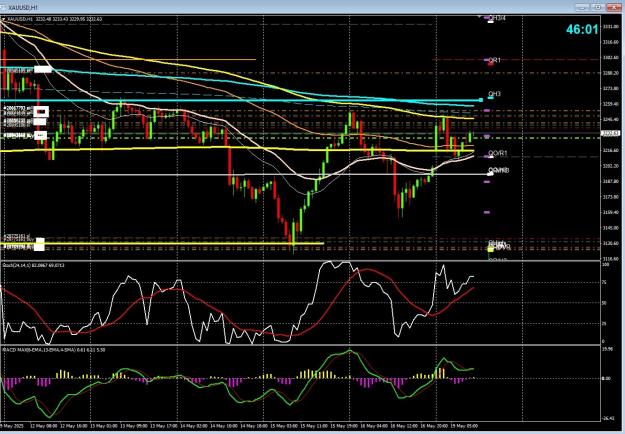
Task: Click the Stoch(24,14,1) indicator label
Action: [34, 265]
